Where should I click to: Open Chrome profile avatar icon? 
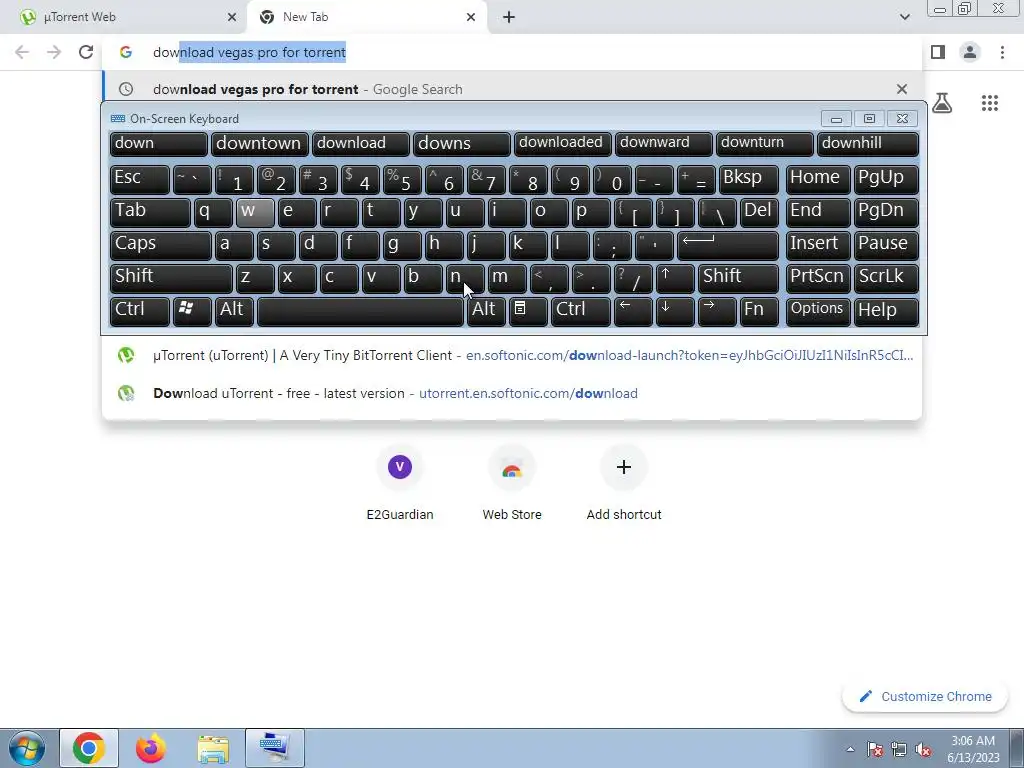(x=970, y=52)
